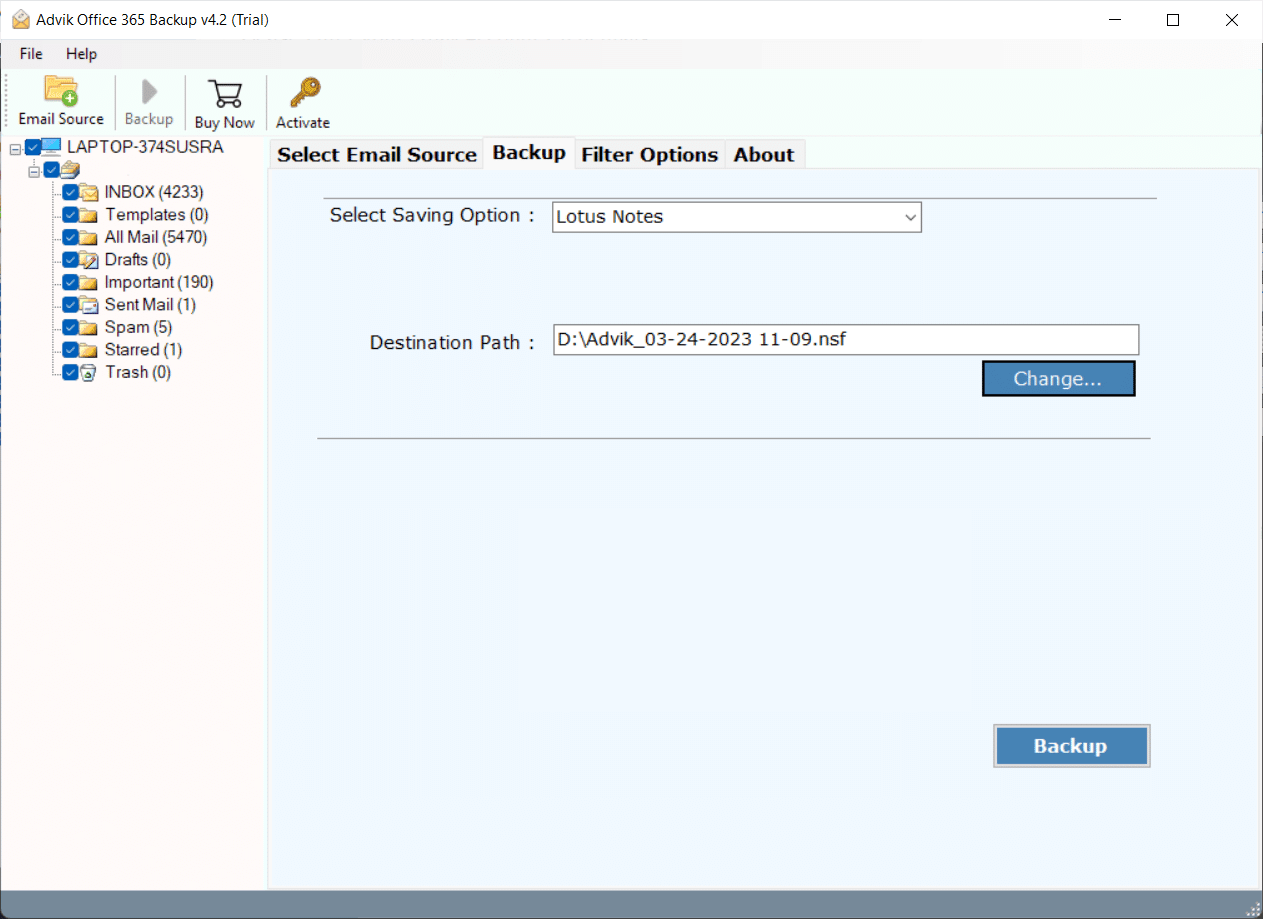Uncheck the Templates (0) checkbox
Screen dimensions: 1263x919
pyautogui.click(x=70, y=215)
